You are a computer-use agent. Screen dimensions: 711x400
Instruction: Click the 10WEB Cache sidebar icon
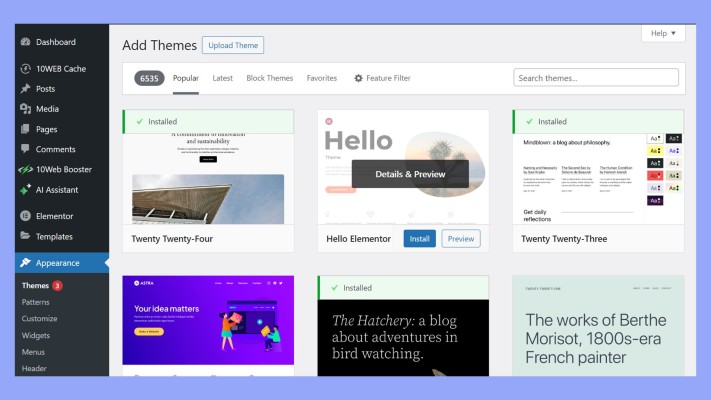tap(24, 69)
